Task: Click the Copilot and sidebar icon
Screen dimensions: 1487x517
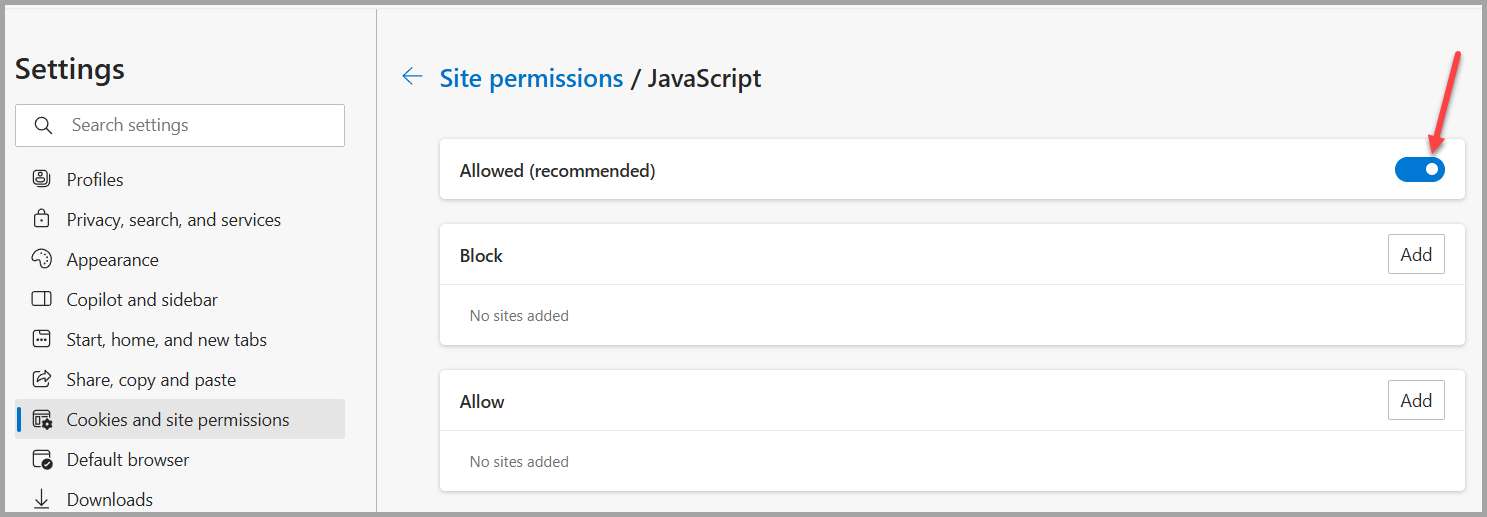Action: pos(41,299)
